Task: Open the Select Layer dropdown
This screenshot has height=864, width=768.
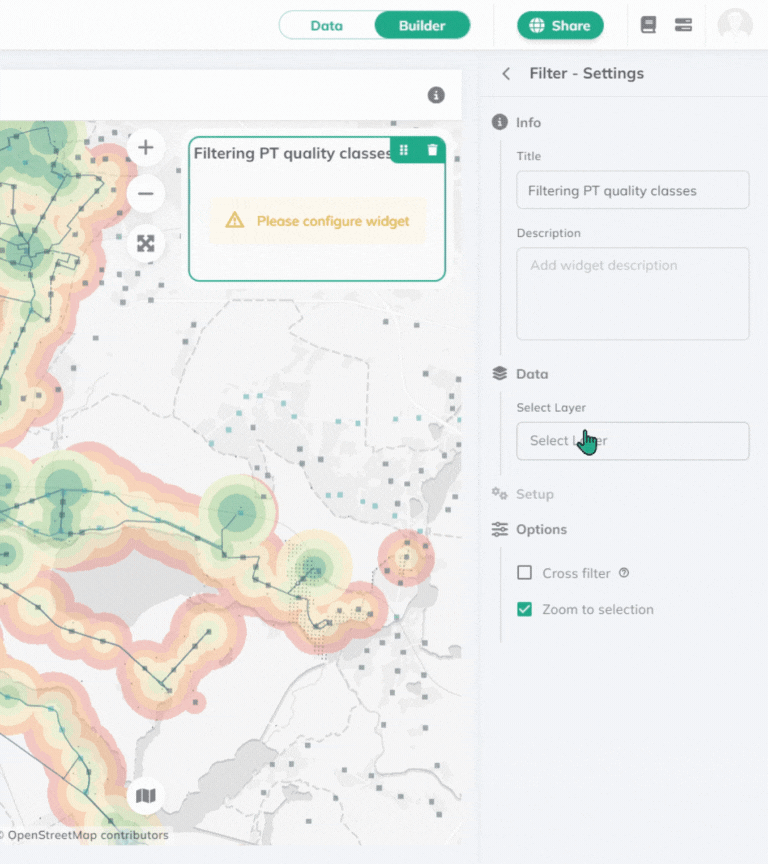Action: click(x=632, y=441)
